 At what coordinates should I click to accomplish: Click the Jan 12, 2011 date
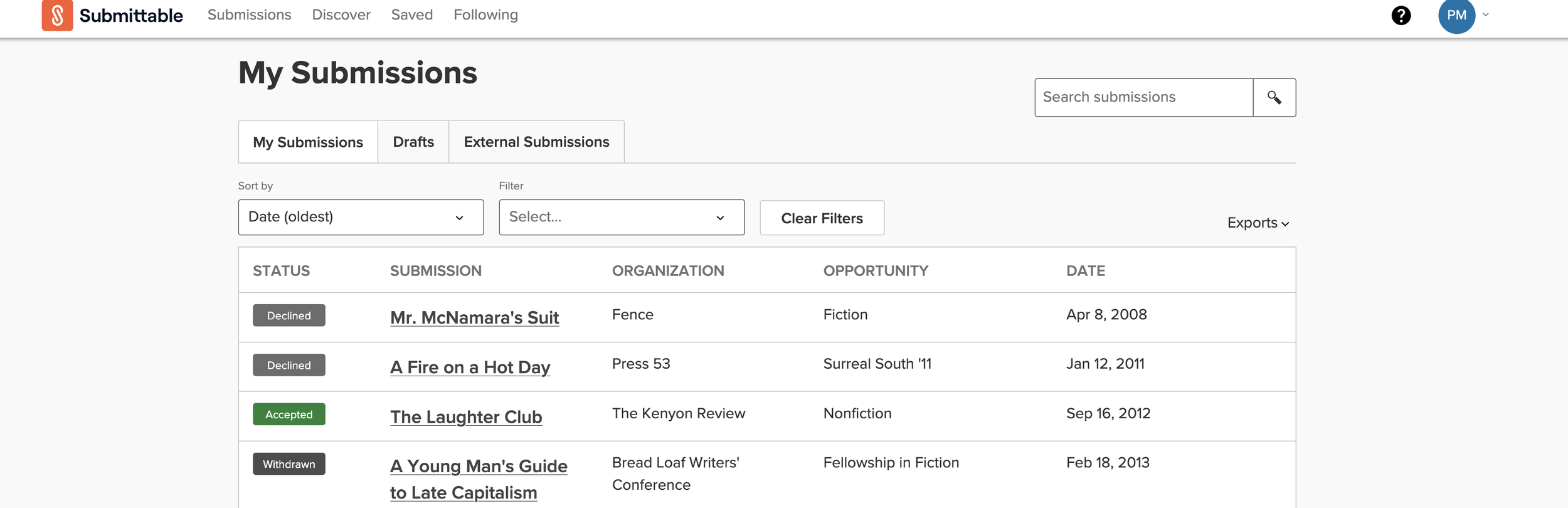1105,364
